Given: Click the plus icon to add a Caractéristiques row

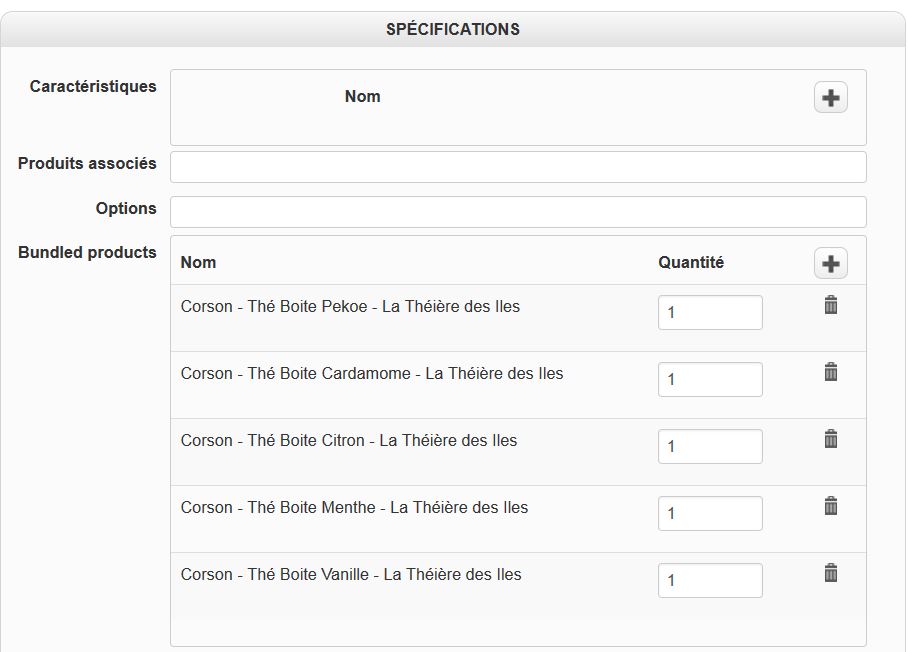Looking at the screenshot, I should 830,97.
